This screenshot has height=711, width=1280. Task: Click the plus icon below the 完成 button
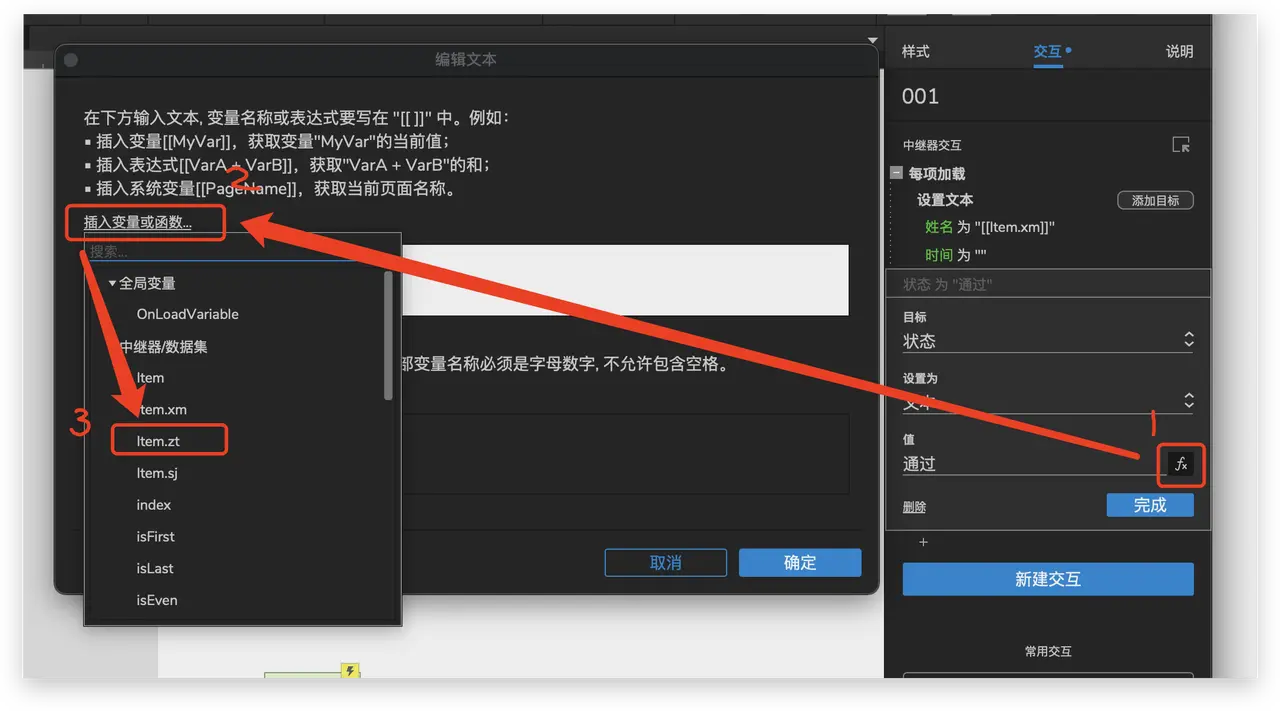pos(923,542)
